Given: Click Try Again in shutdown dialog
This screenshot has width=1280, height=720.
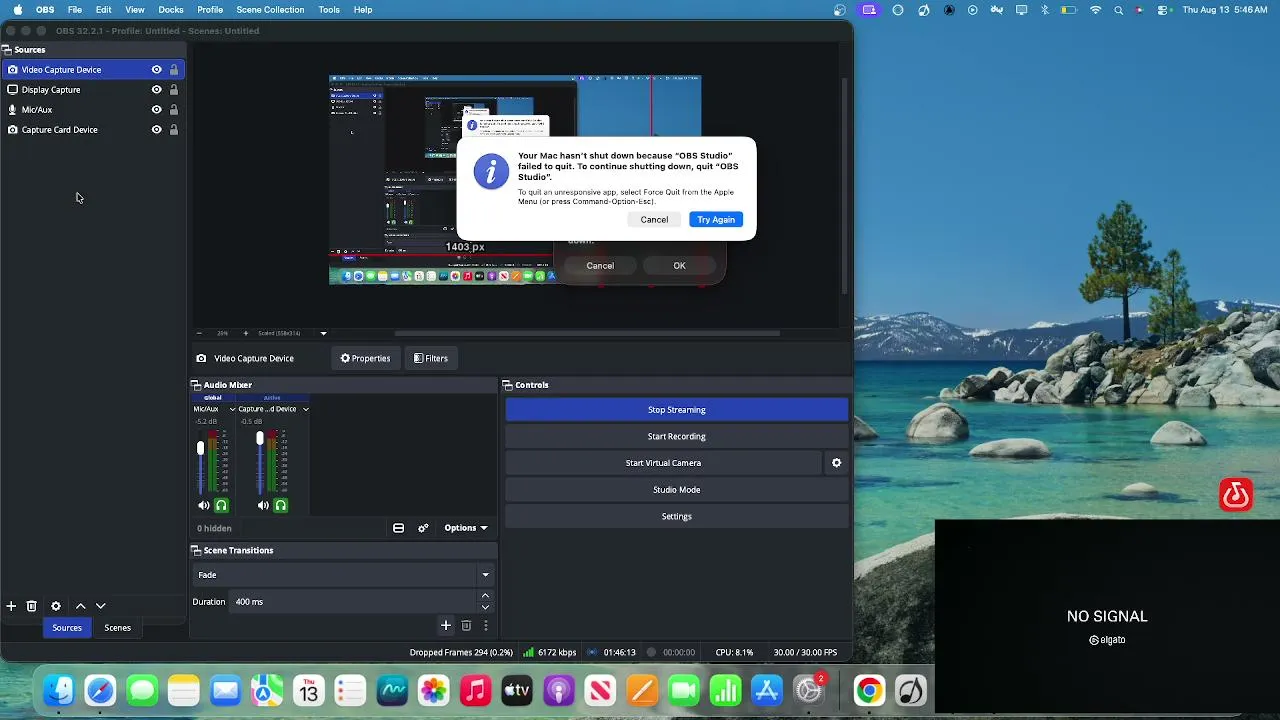Looking at the screenshot, I should (716, 220).
